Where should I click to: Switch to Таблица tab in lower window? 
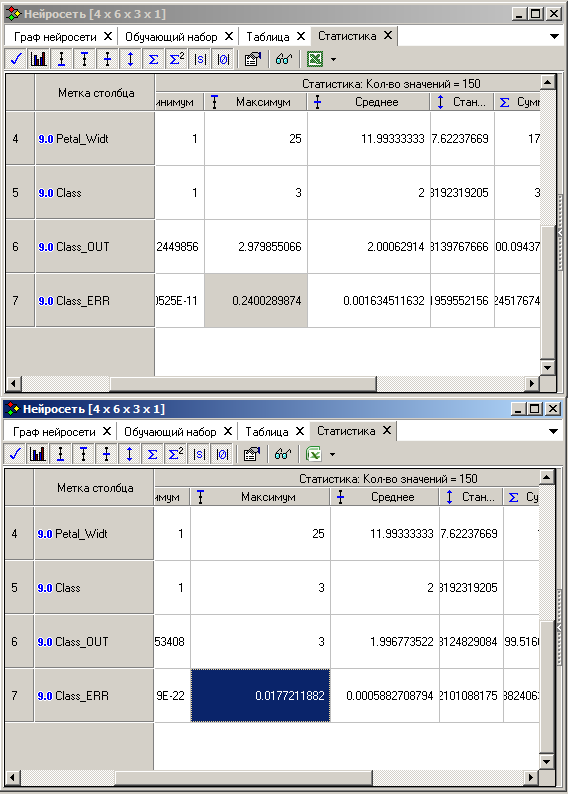coord(267,432)
